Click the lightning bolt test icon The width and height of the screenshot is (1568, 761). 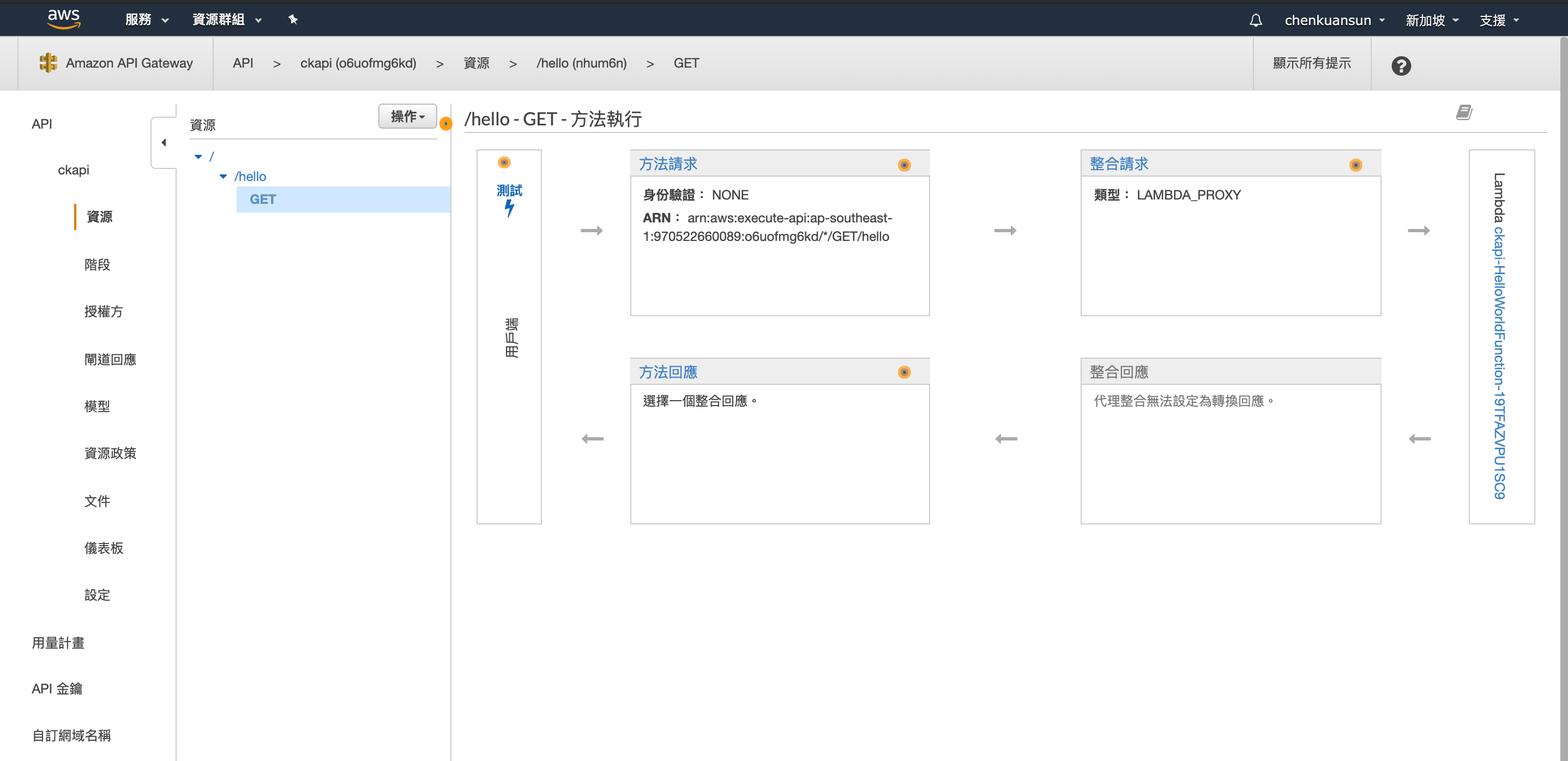point(509,209)
